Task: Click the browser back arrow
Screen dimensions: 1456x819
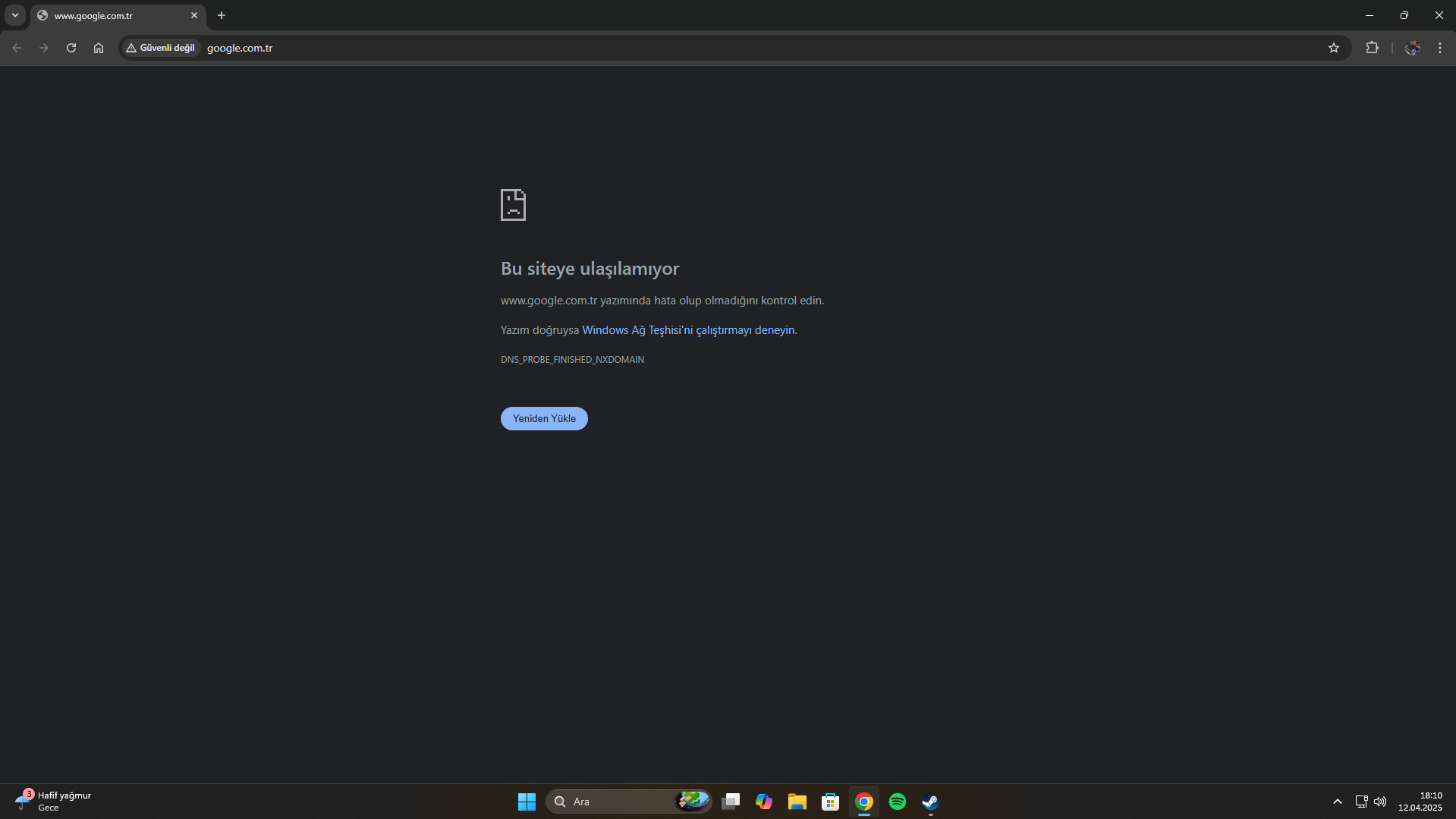Action: (17, 48)
